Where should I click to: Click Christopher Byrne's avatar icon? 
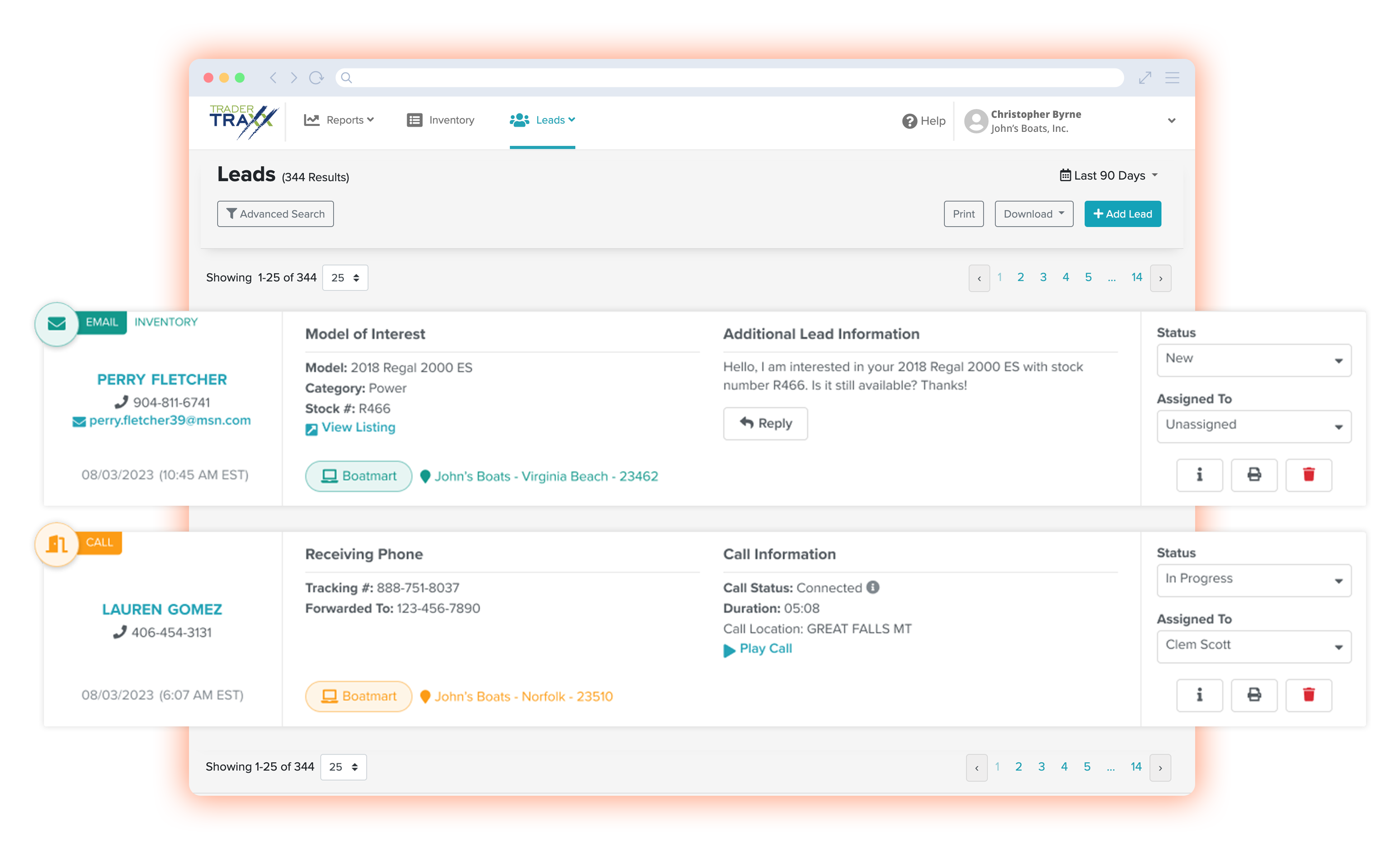tap(975, 121)
